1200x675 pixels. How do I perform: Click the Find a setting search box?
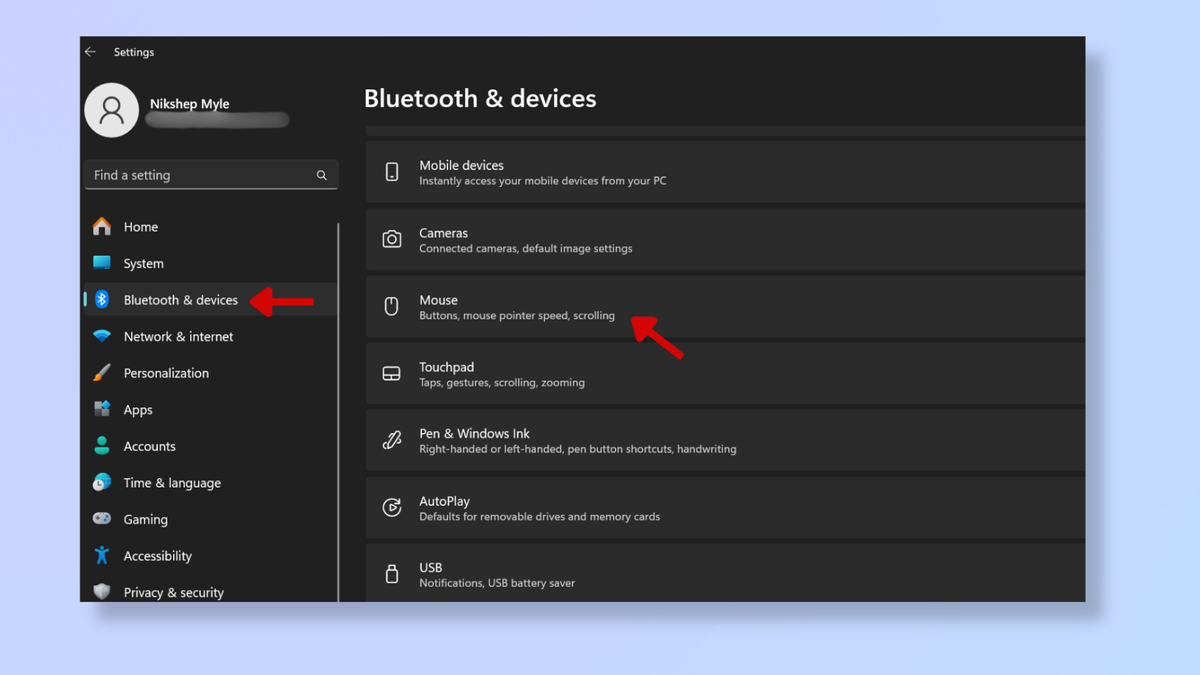tap(200, 174)
